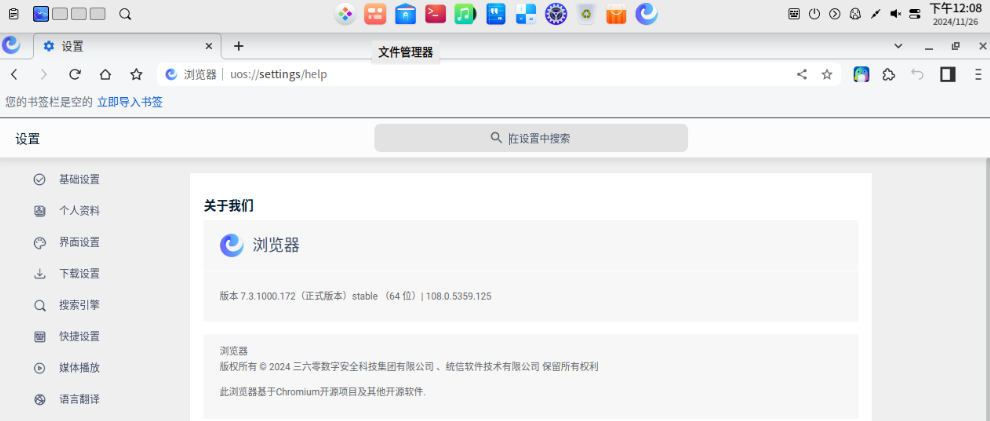
Task: Click the muted volume tray icon
Action: tap(895, 14)
